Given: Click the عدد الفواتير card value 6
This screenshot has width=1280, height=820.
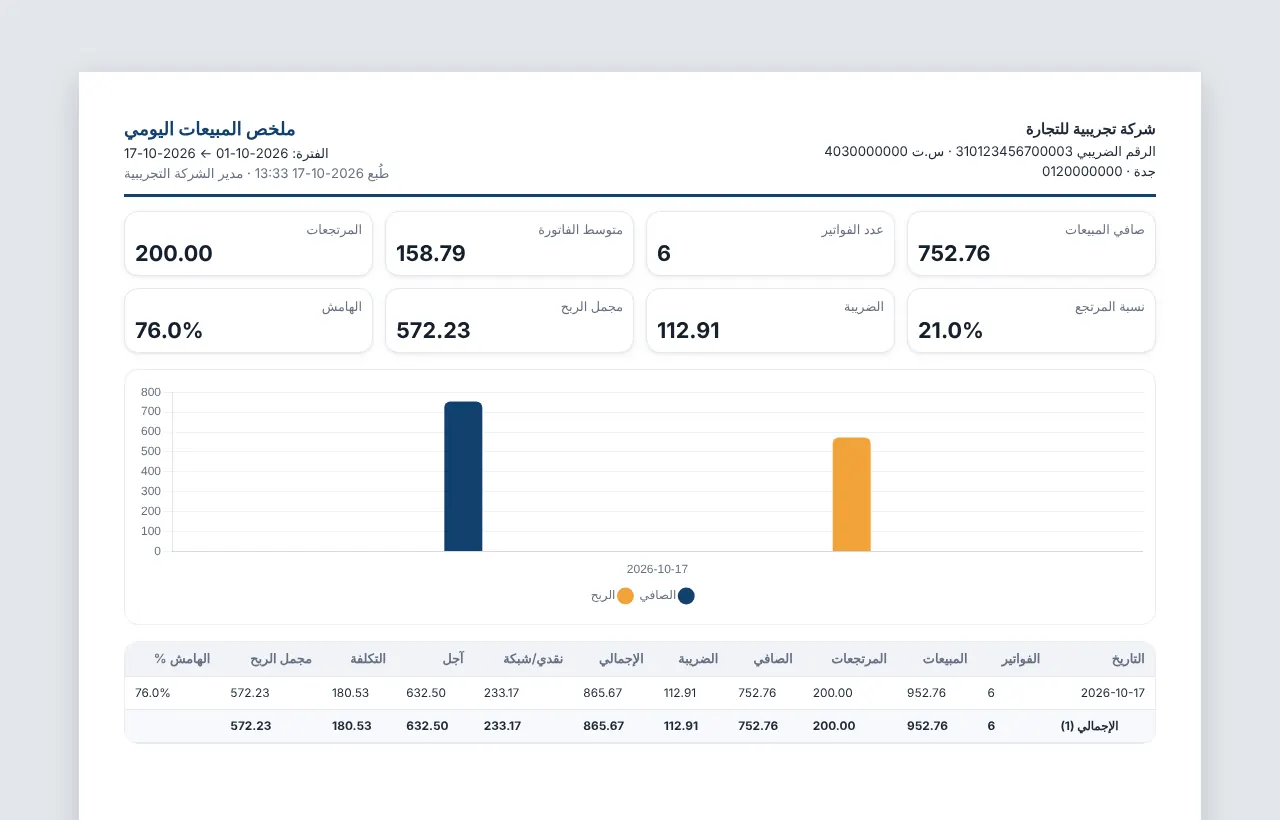Looking at the screenshot, I should tap(664, 253).
